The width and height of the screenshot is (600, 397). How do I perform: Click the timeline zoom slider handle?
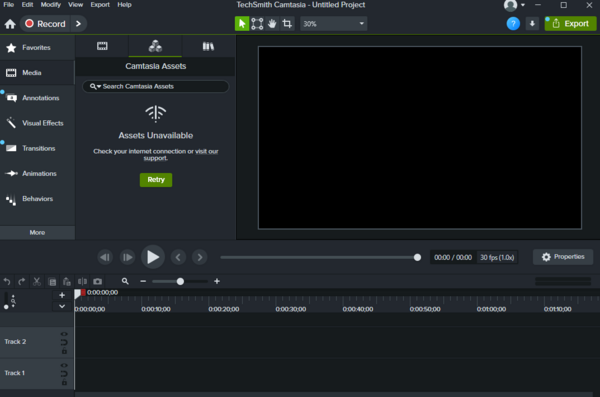pyautogui.click(x=180, y=281)
